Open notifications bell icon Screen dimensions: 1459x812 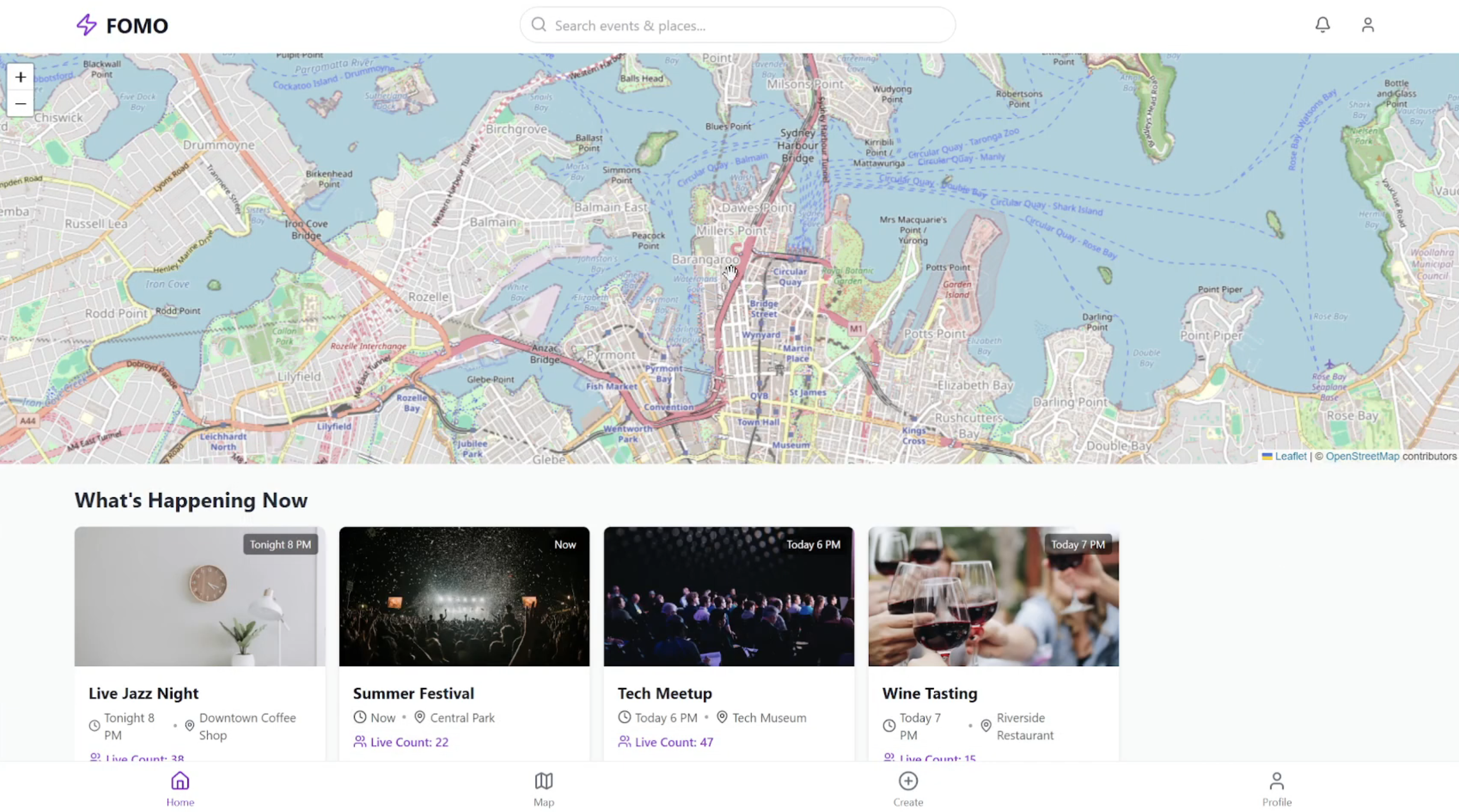click(1322, 25)
